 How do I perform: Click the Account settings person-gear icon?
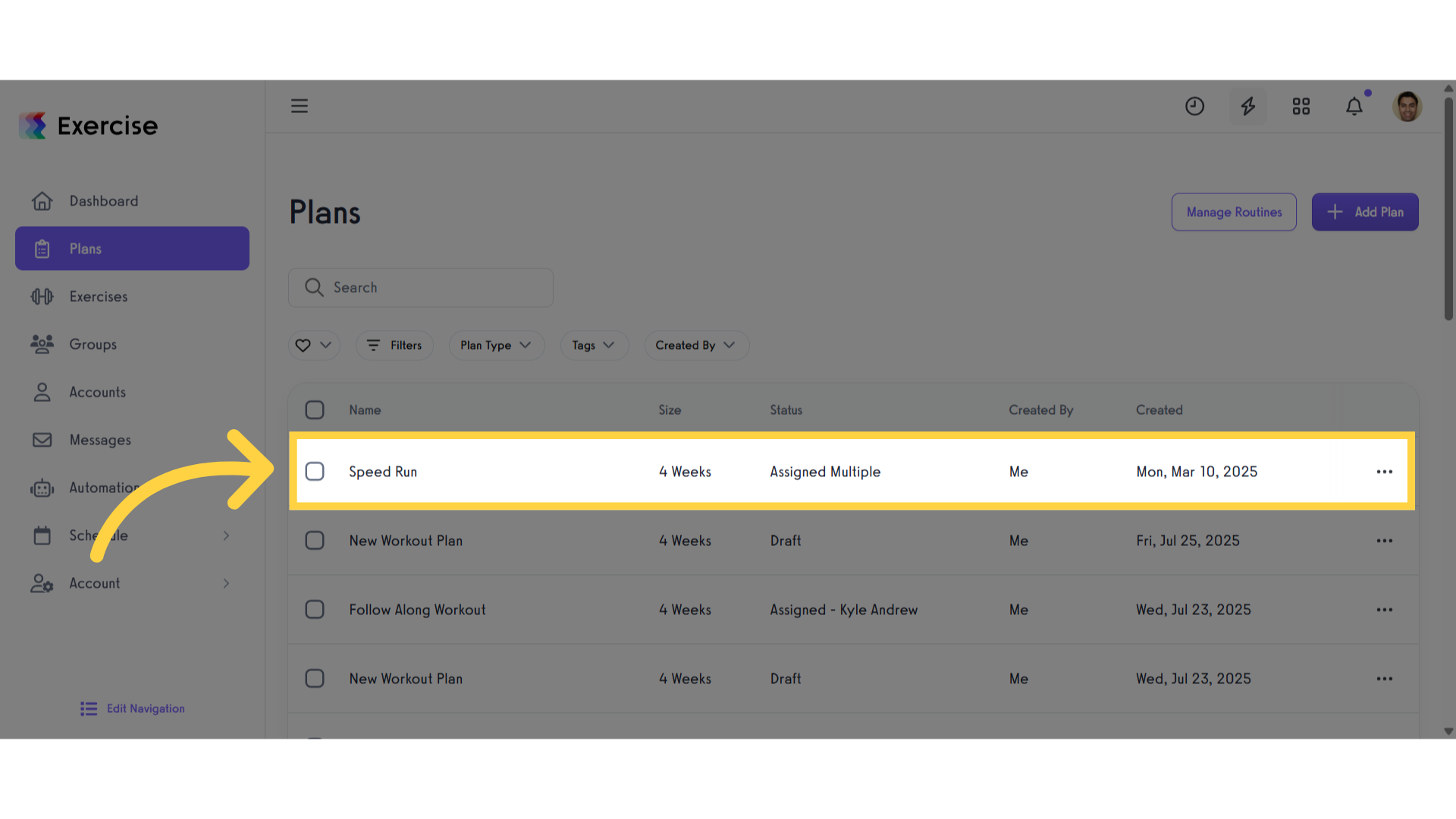[42, 583]
